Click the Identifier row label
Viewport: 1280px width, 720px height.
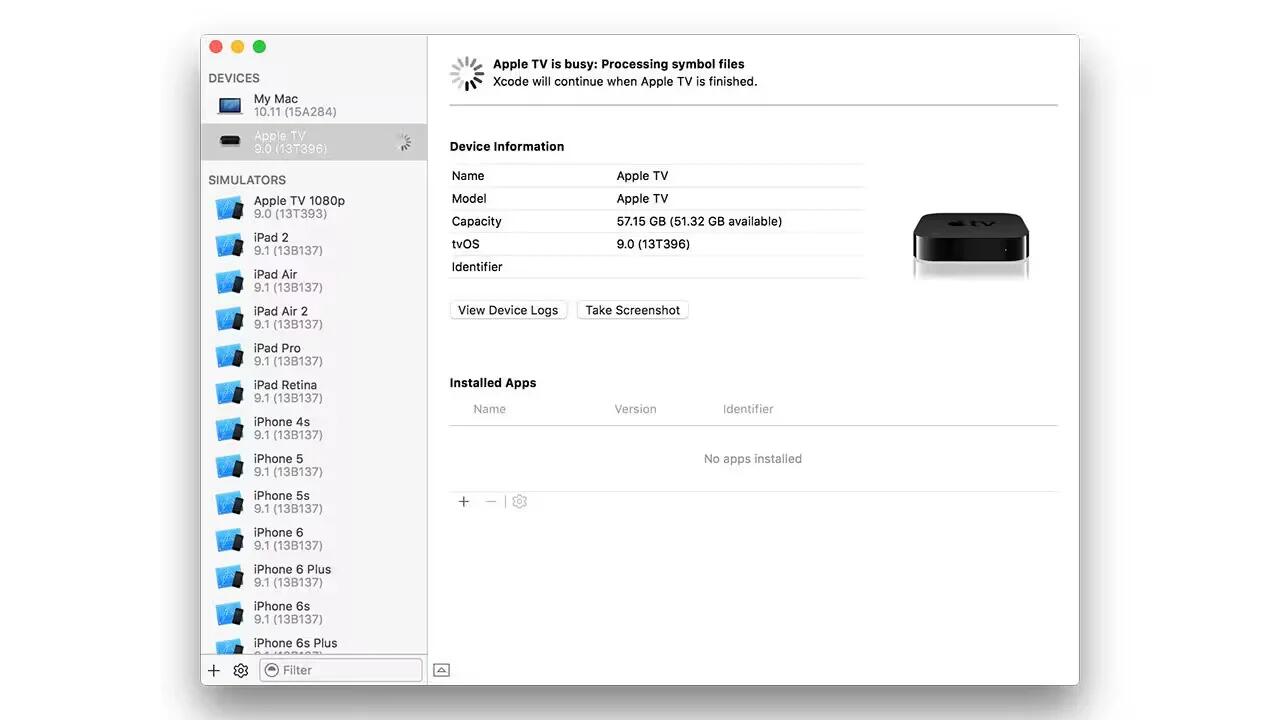click(477, 267)
